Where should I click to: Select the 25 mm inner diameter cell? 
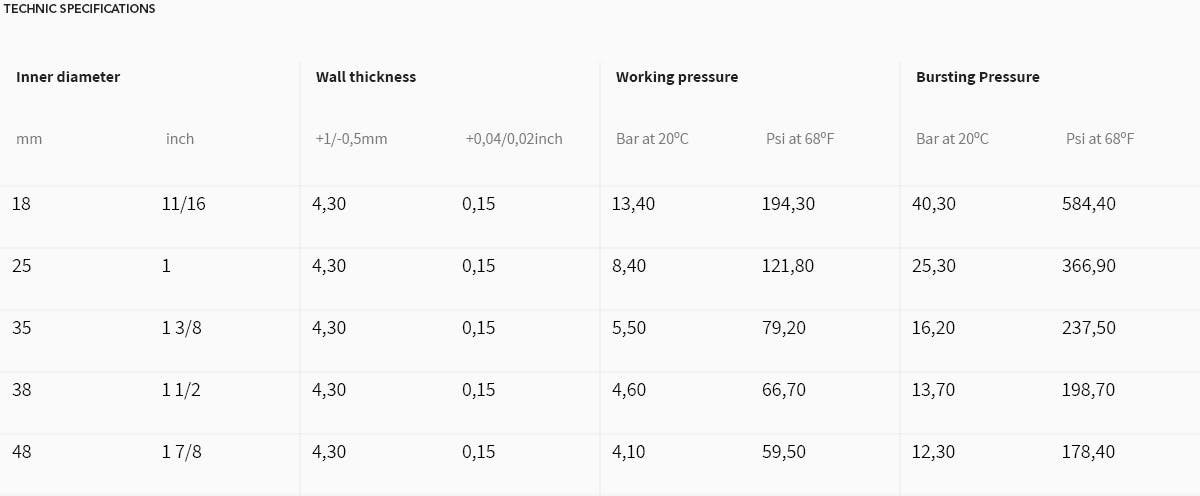point(21,266)
